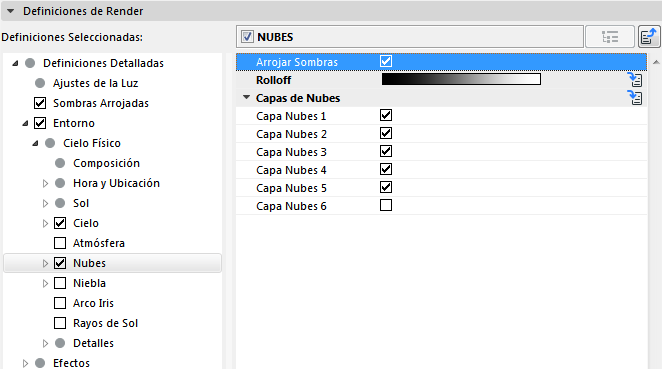Screen dimensions: 662x369
Task: Collapse the Capas de Nubes group
Action: pyautogui.click(x=247, y=98)
